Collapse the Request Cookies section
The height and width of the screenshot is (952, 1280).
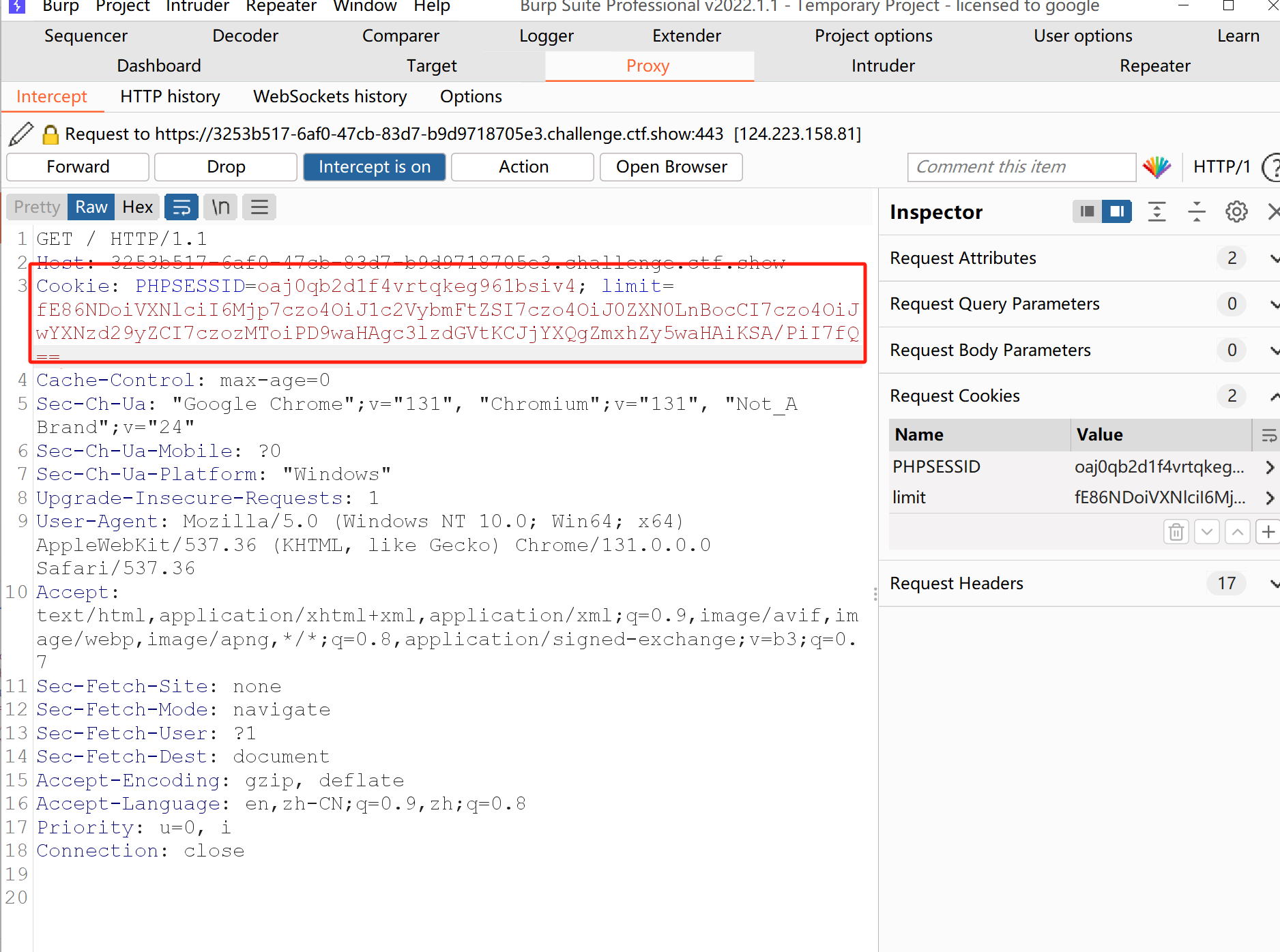[1273, 396]
